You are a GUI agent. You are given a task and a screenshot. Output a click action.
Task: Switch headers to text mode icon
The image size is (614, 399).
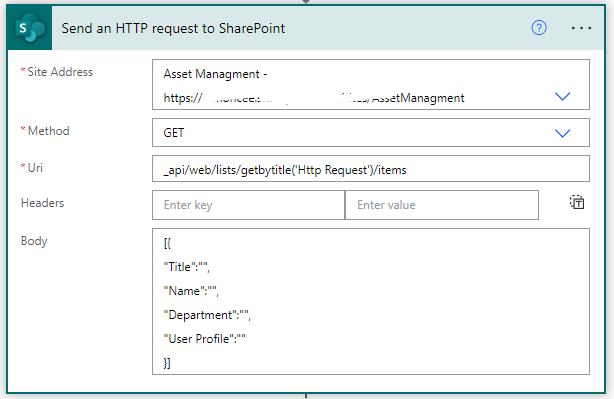click(577, 202)
